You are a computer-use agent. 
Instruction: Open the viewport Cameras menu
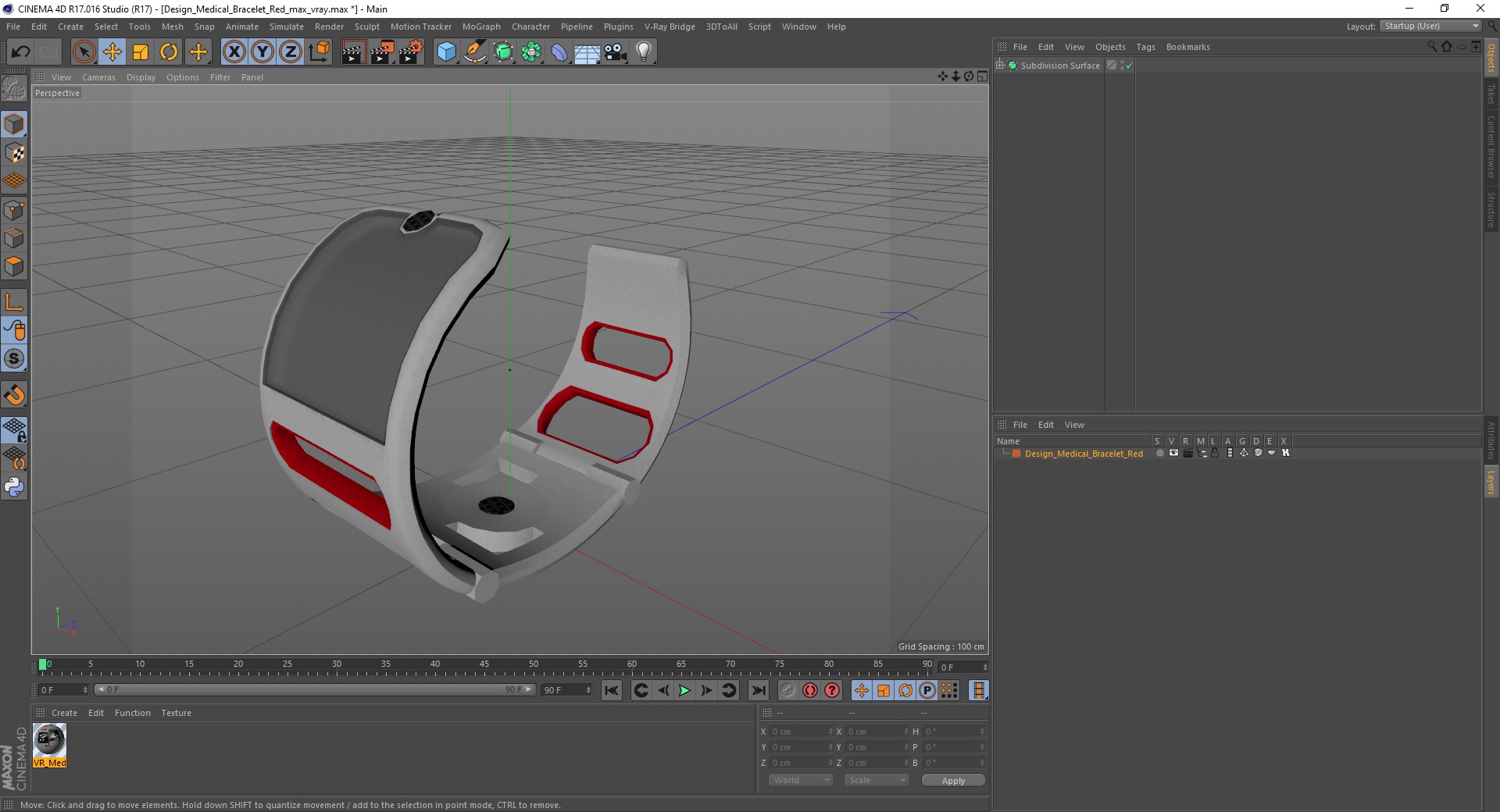coord(98,77)
